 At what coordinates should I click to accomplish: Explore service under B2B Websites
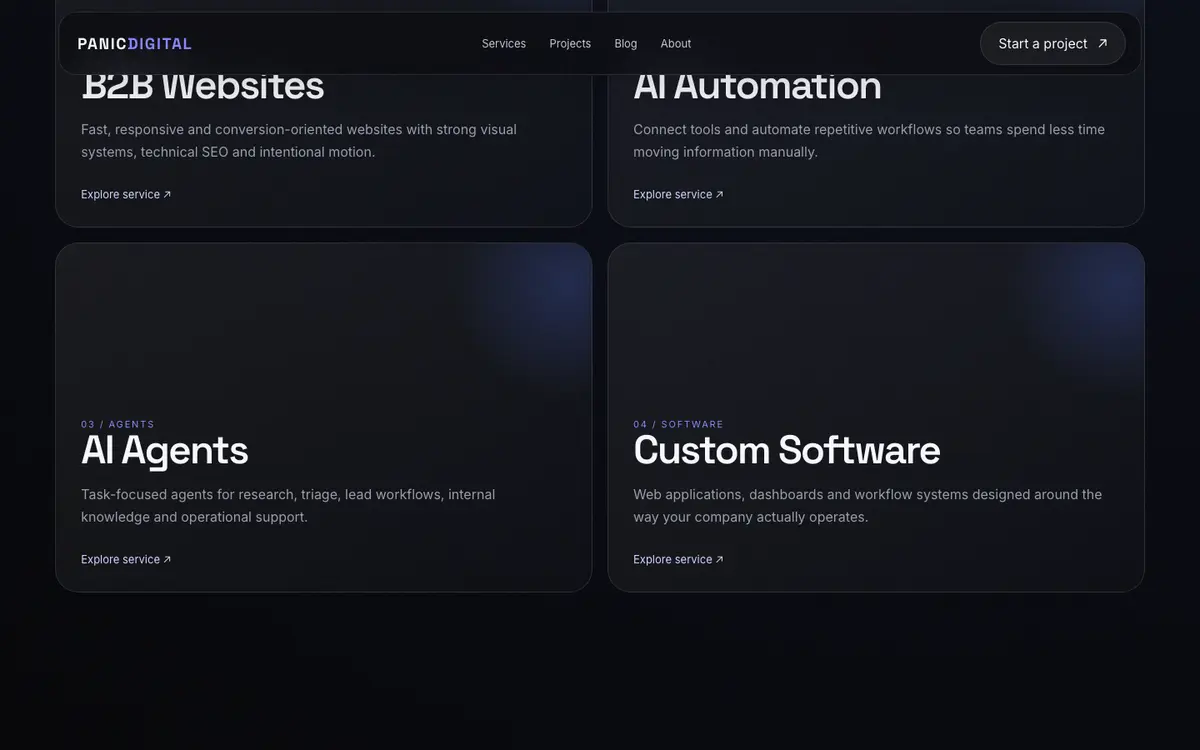(x=126, y=195)
